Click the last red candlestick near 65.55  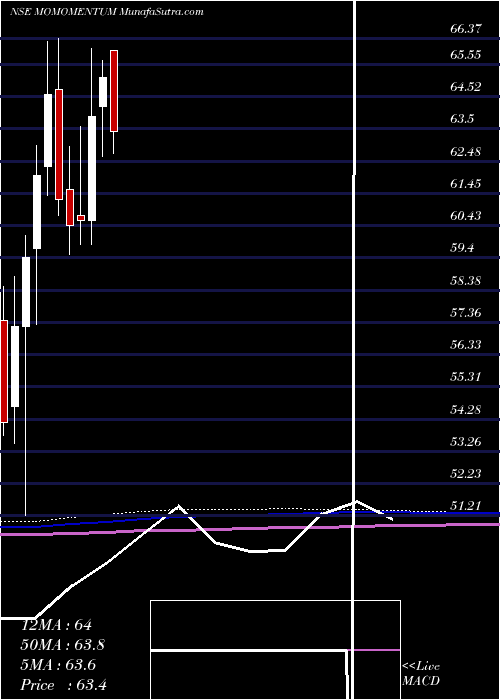[x=114, y=91]
